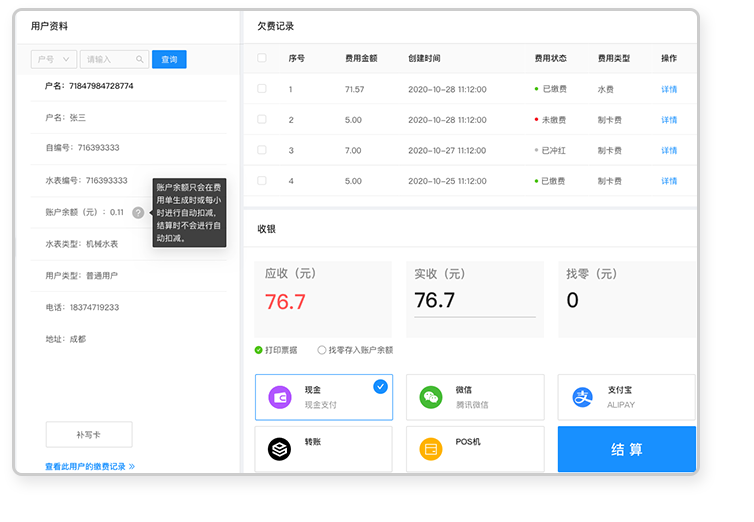Select the 微信 payment card
The image size is (754, 522).
tap(475, 397)
